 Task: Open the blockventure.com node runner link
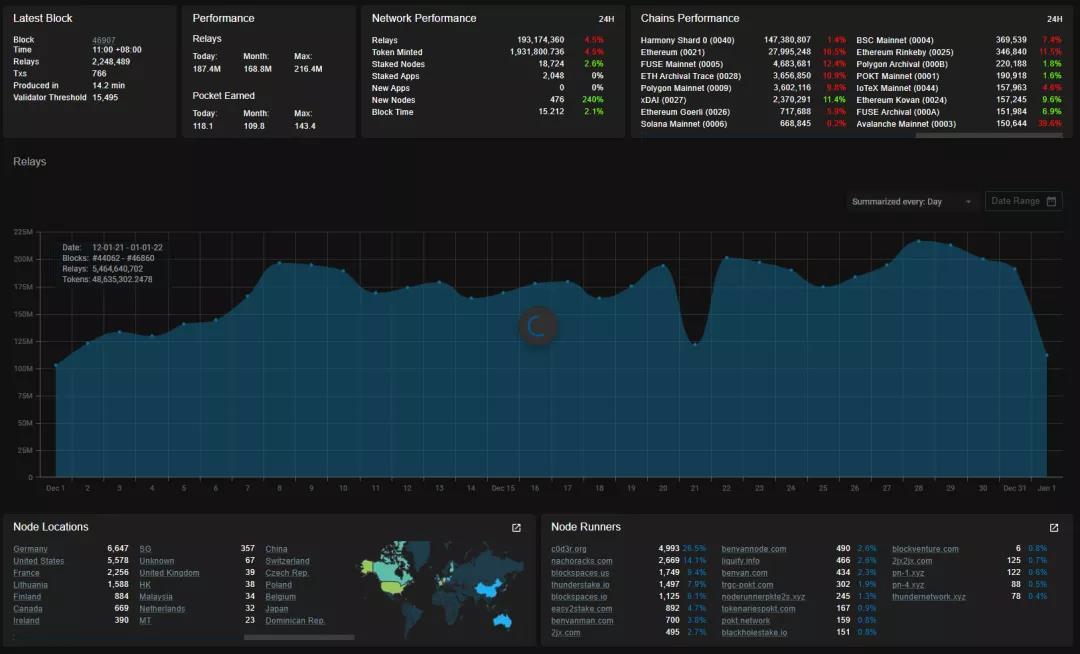point(925,549)
